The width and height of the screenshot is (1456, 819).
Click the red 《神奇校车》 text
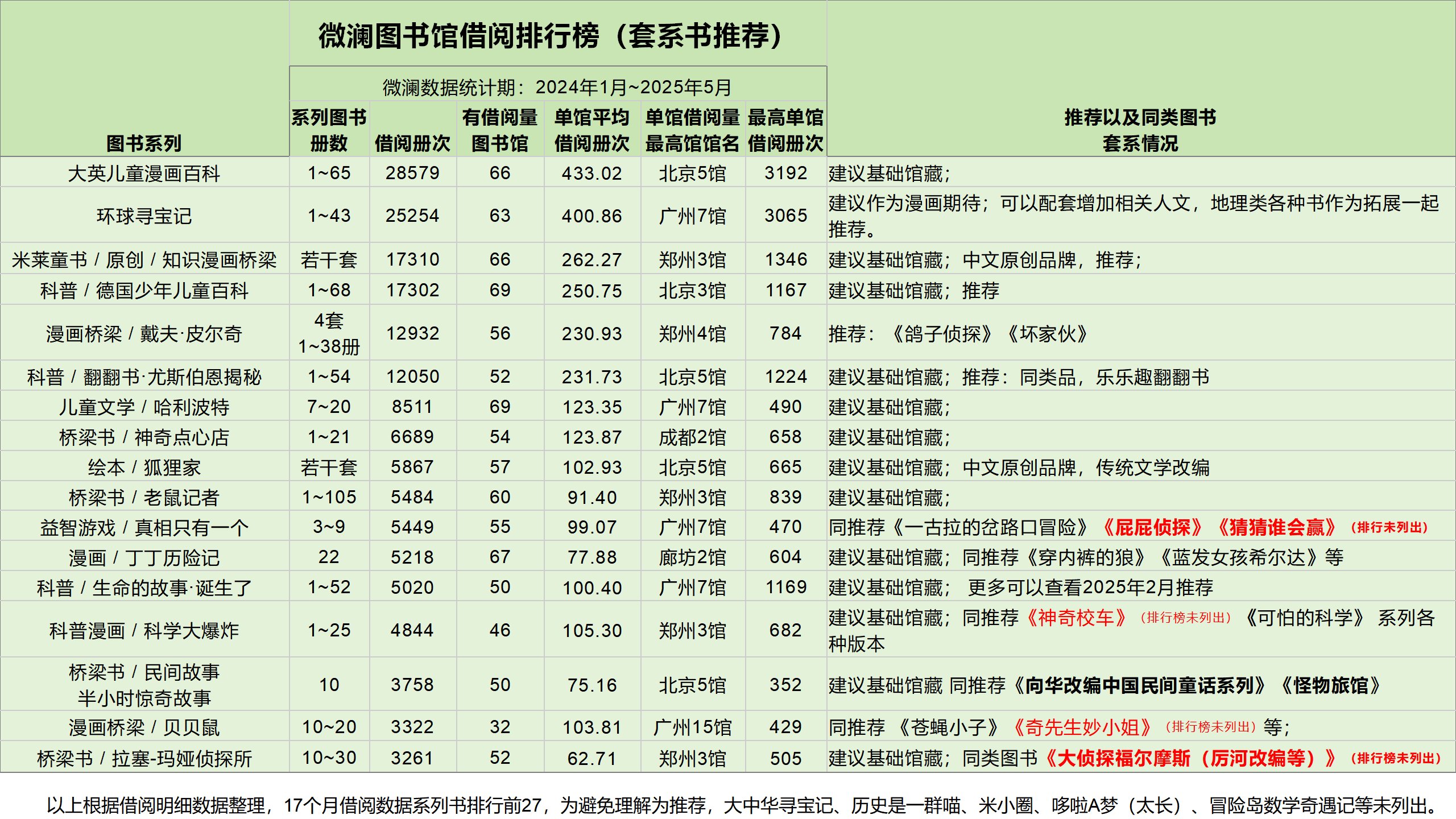(1076, 618)
